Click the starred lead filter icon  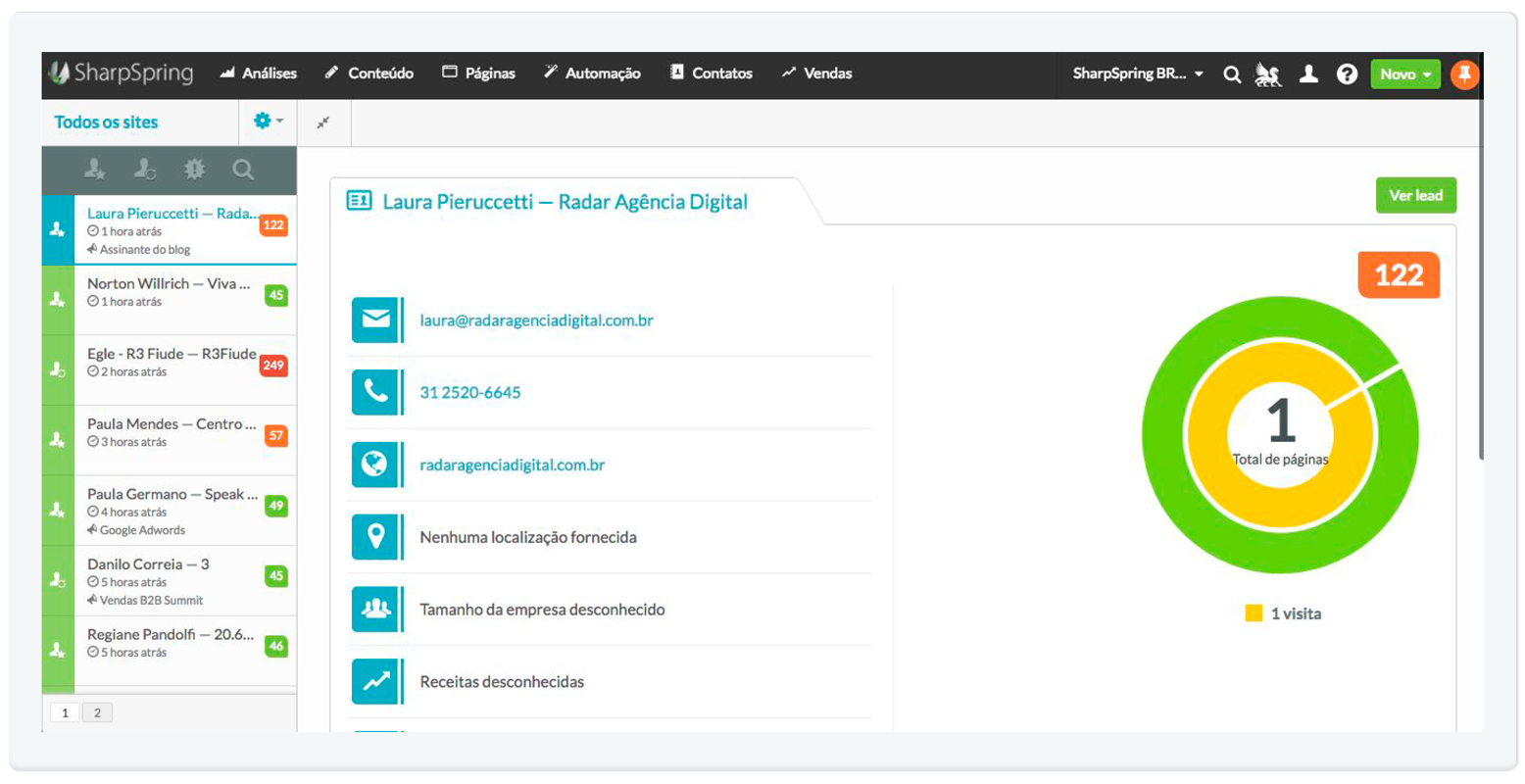point(95,170)
